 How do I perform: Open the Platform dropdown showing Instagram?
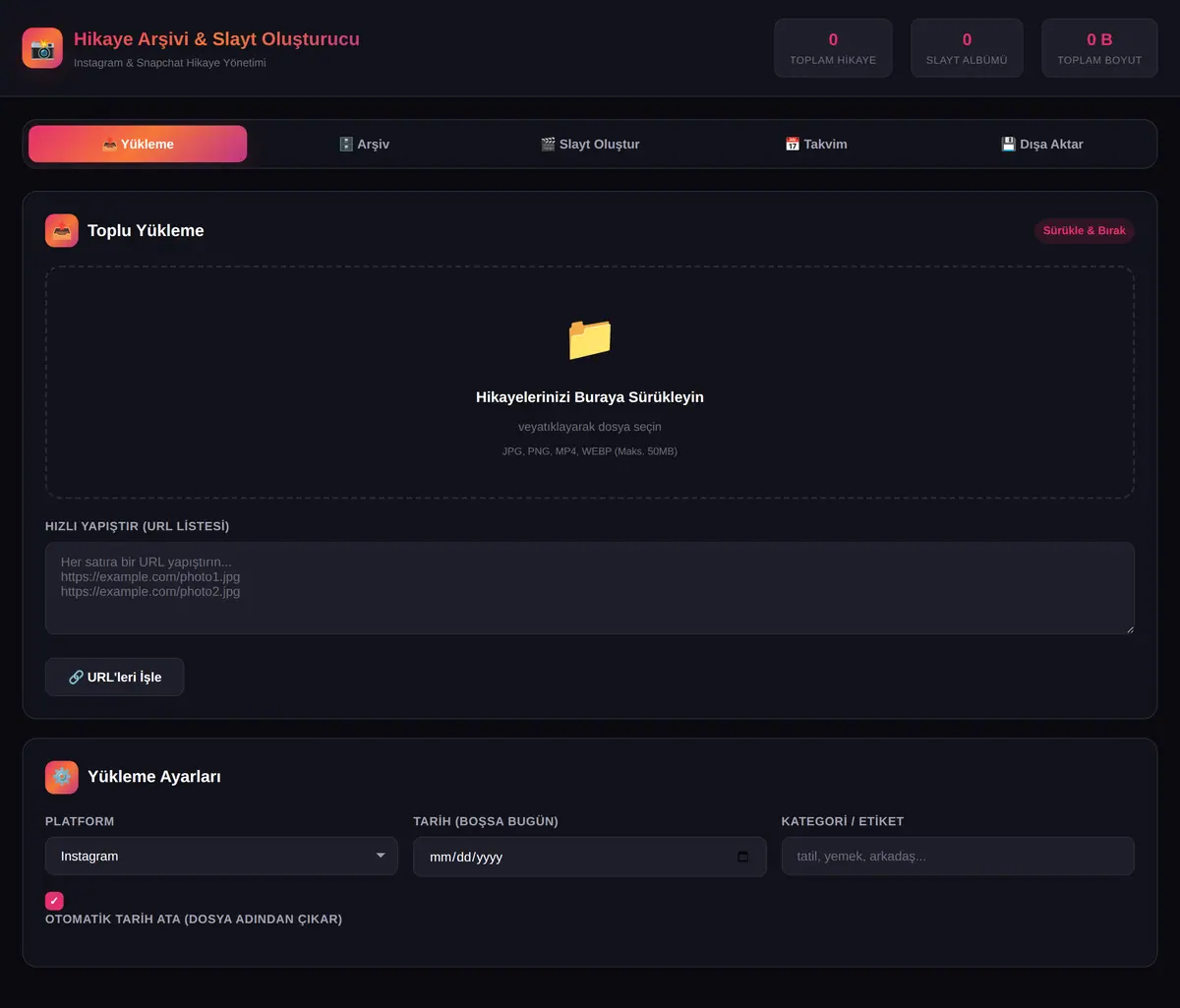[221, 857]
